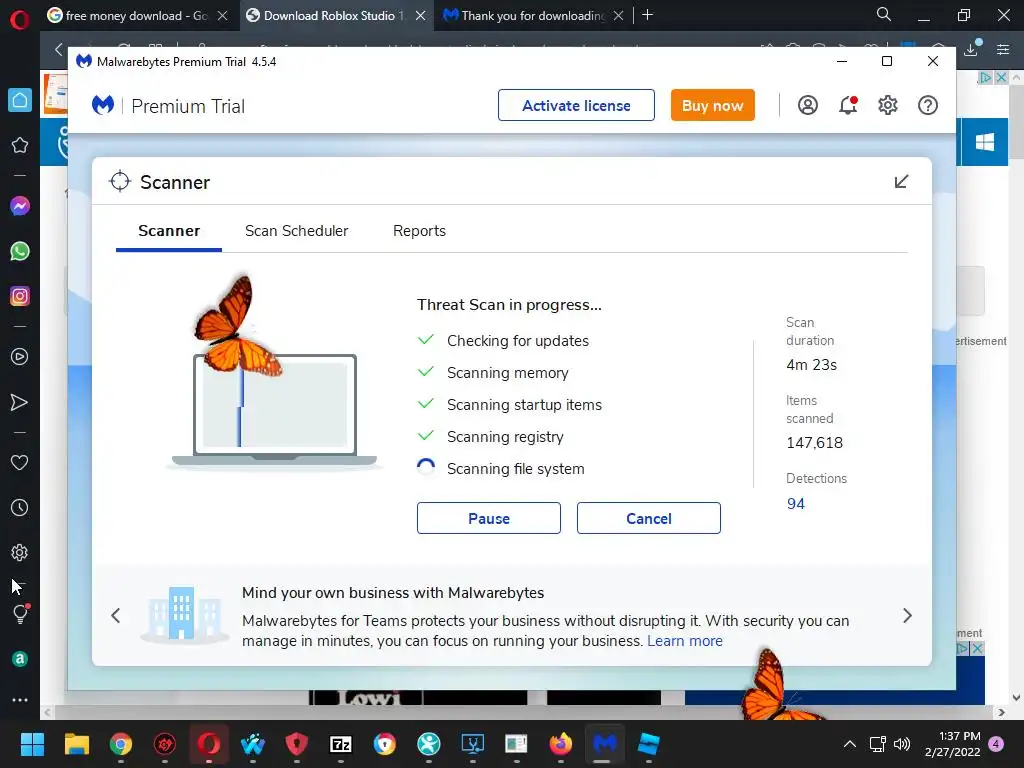The height and width of the screenshot is (768, 1024).
Task: Open the Opera sidebar heart icon
Action: (x=20, y=462)
